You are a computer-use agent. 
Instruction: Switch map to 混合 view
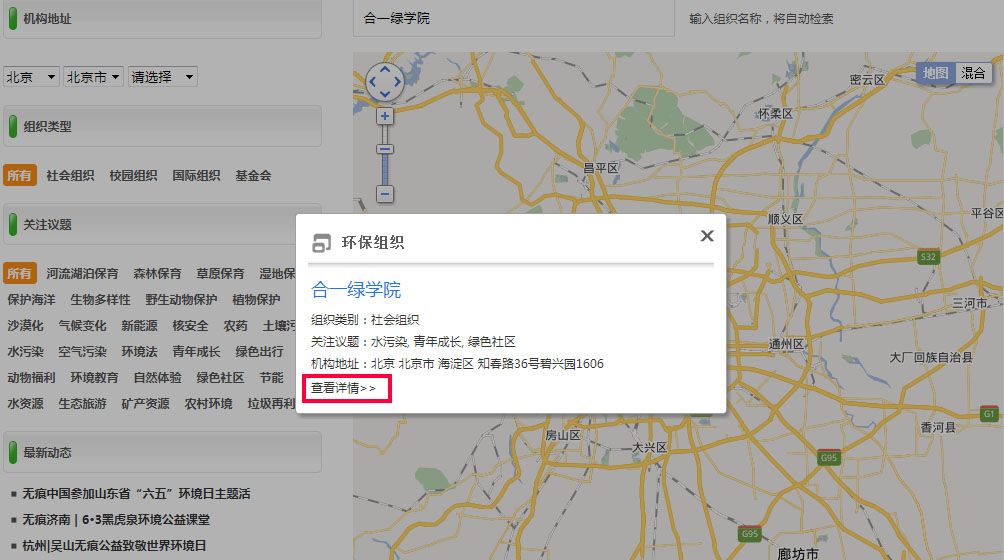973,73
